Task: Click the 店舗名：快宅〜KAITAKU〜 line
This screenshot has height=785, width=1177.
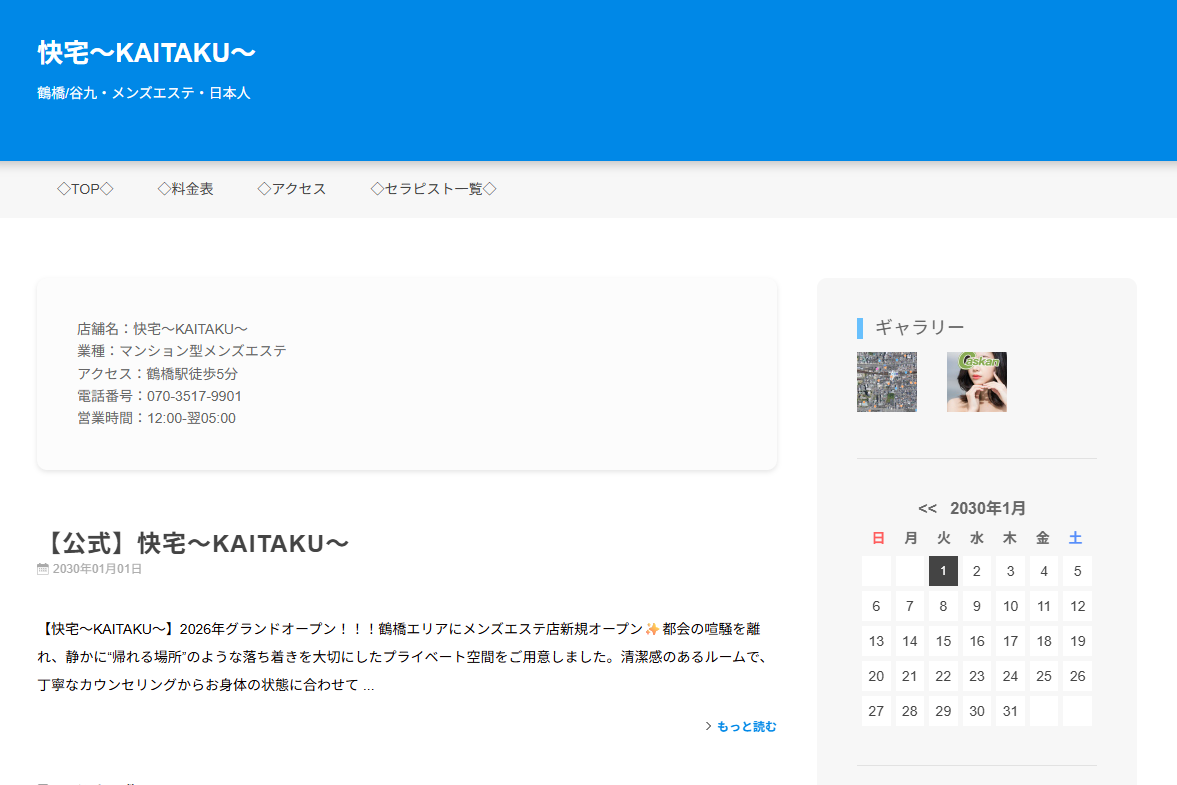Action: pos(162,329)
